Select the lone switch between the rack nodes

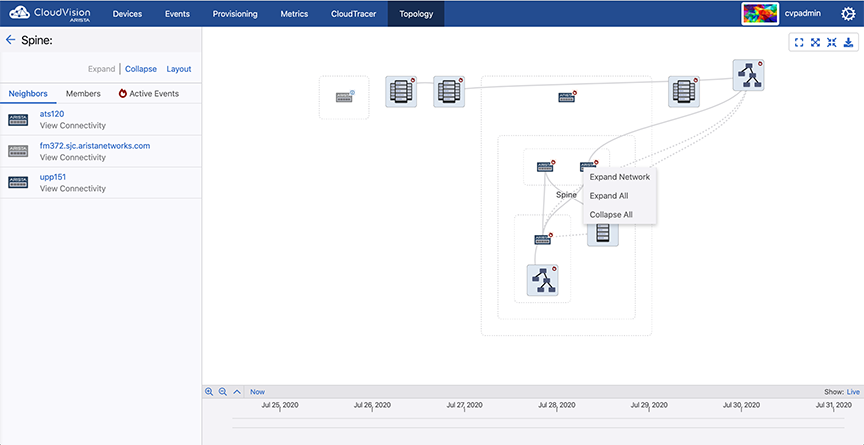click(x=566, y=97)
